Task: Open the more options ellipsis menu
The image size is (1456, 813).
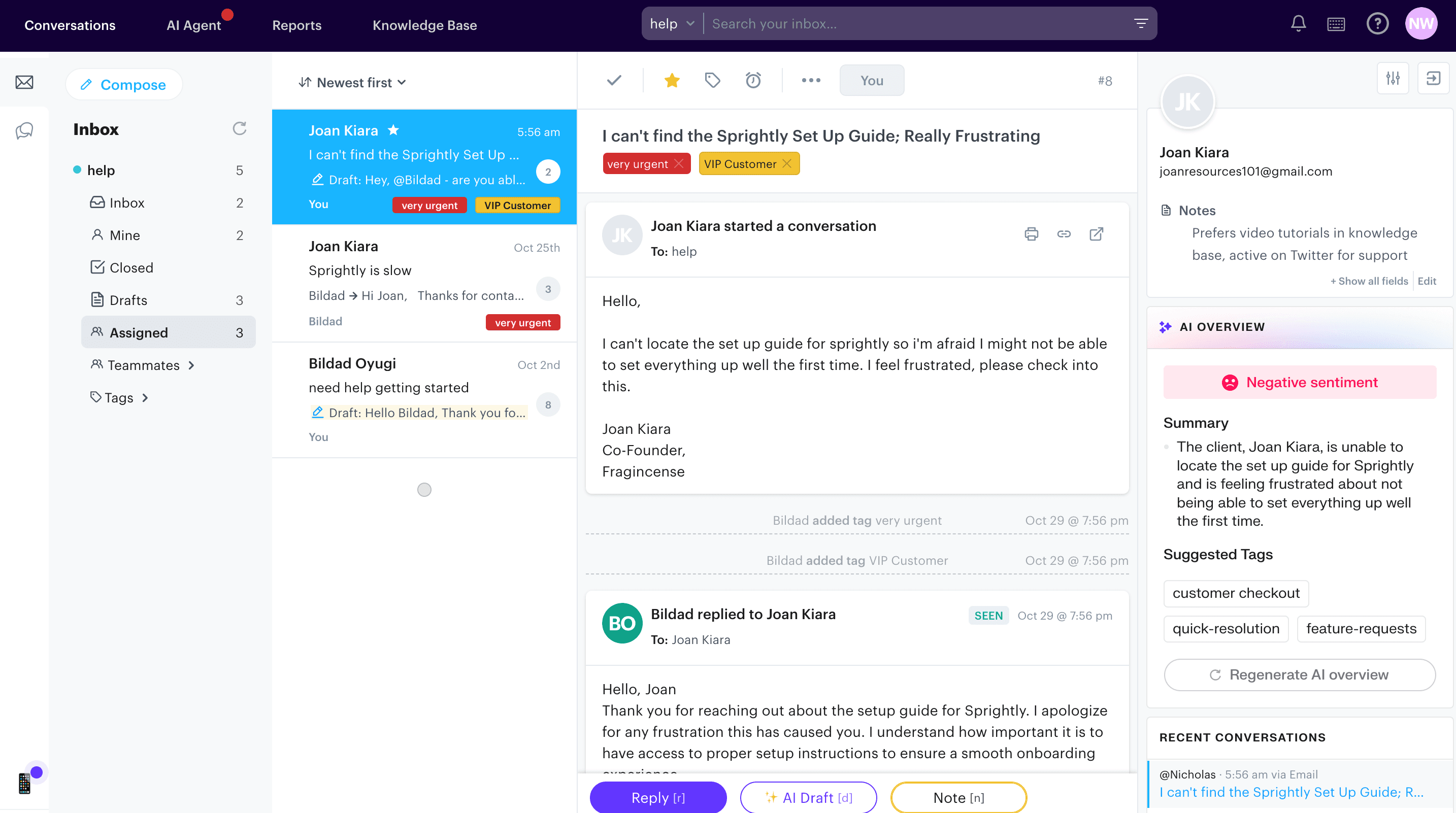Action: coord(811,80)
